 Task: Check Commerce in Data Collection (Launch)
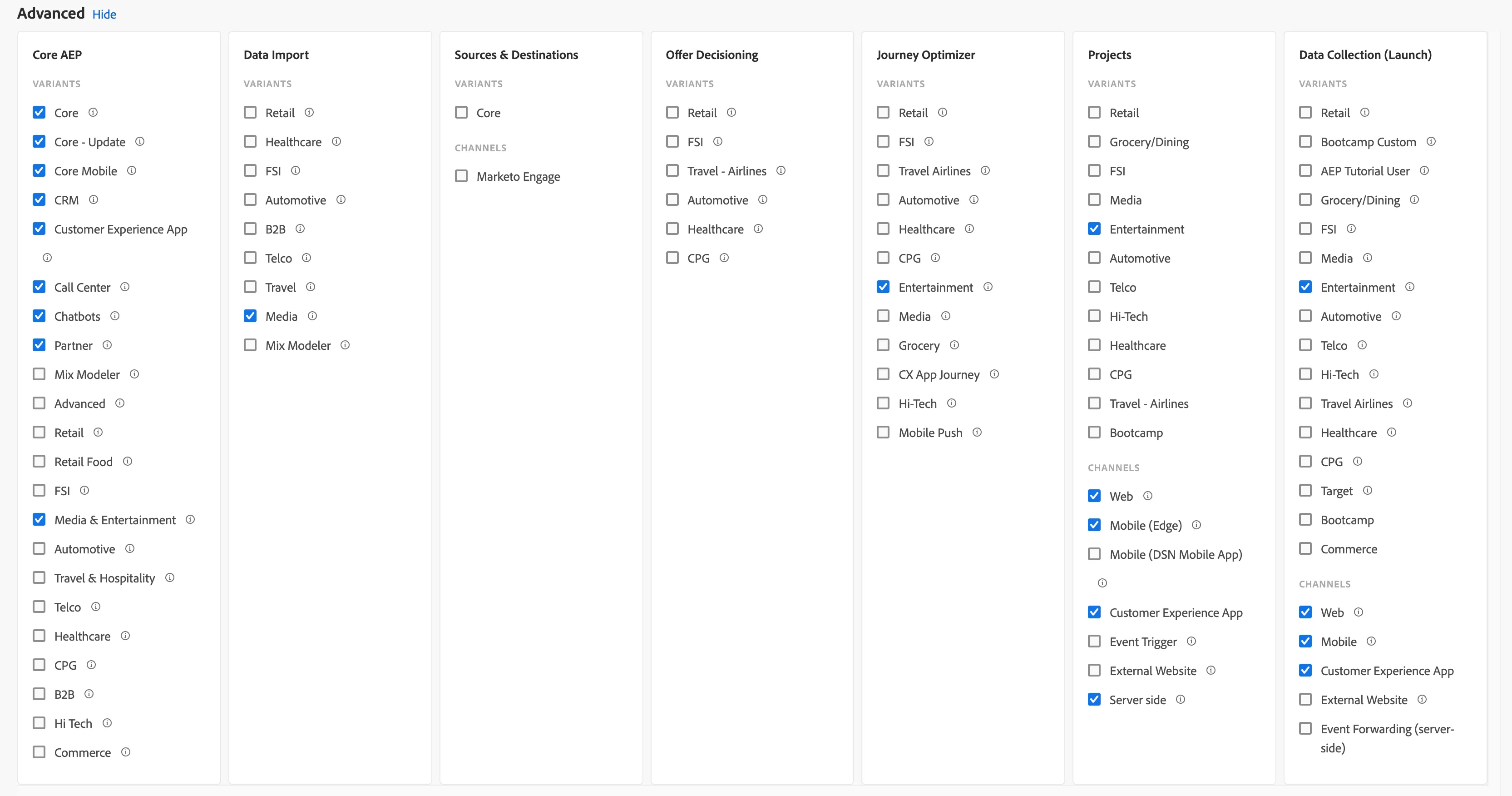(x=1305, y=549)
